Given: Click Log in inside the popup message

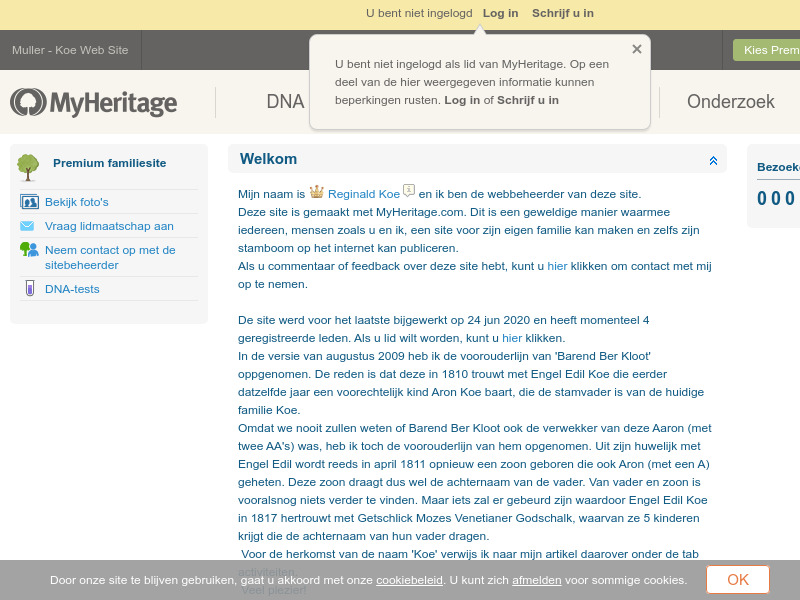Looking at the screenshot, I should tap(462, 100).
